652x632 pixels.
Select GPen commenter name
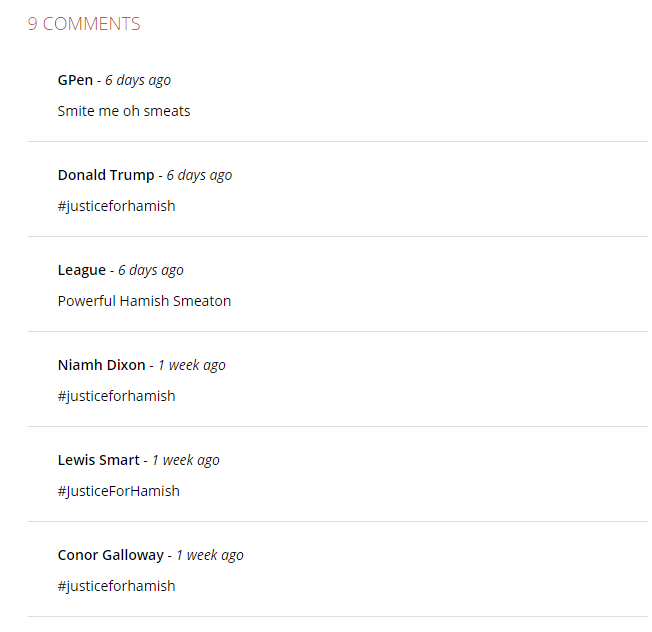[75, 80]
